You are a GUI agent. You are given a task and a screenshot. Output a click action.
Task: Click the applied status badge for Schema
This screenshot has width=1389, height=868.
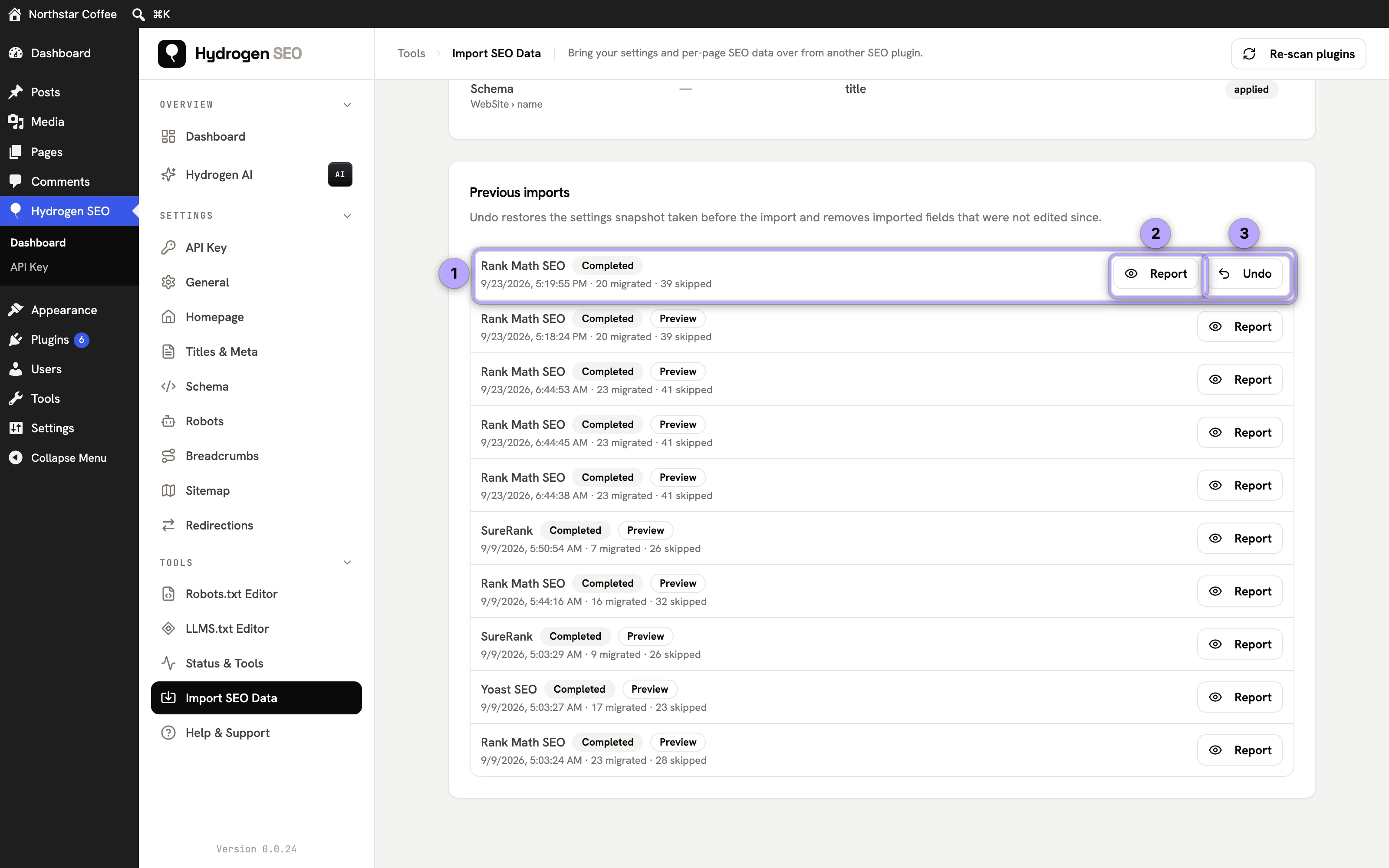(x=1251, y=89)
